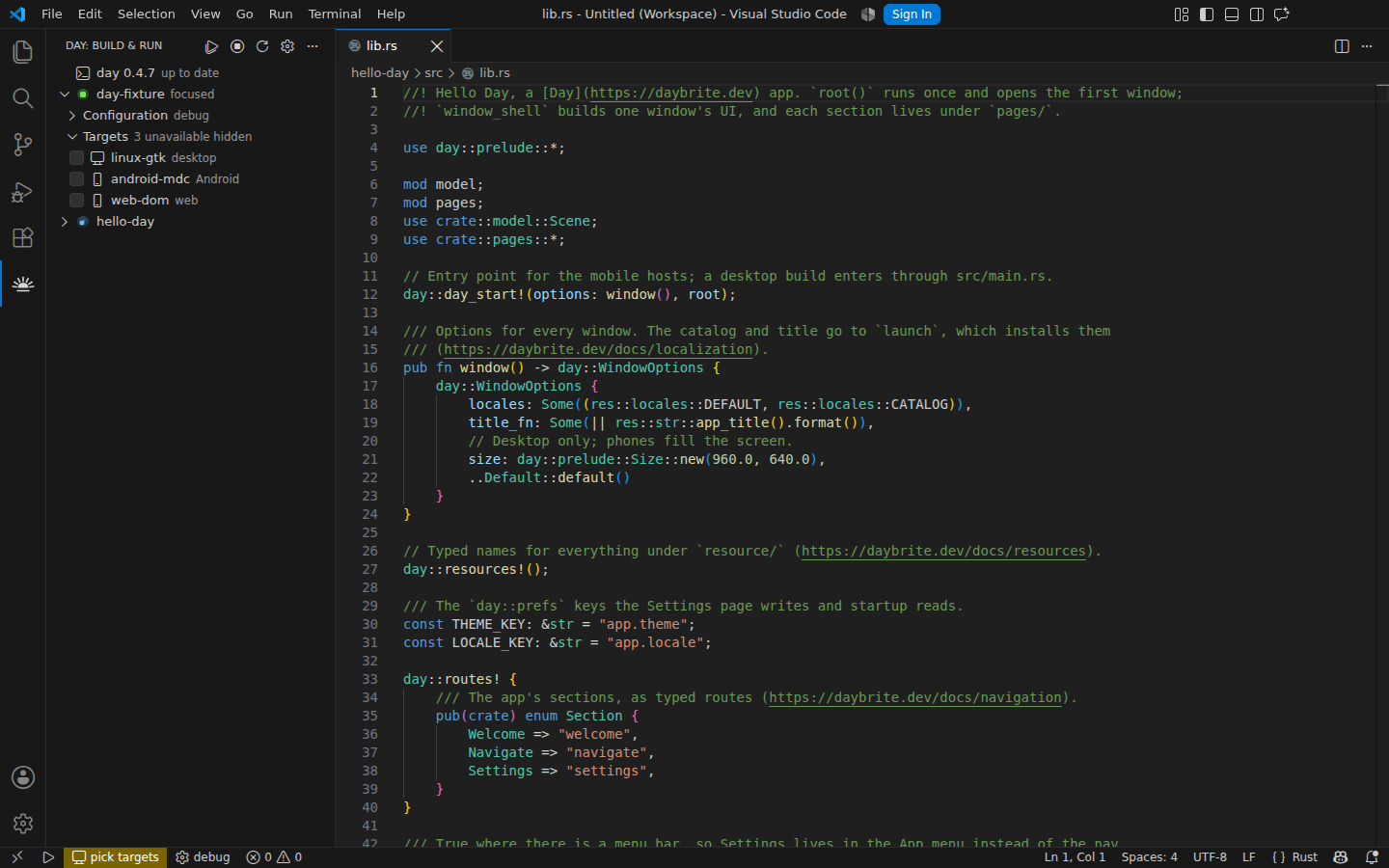This screenshot has width=1389, height=868.
Task: Open the Help menu
Action: pos(391,14)
